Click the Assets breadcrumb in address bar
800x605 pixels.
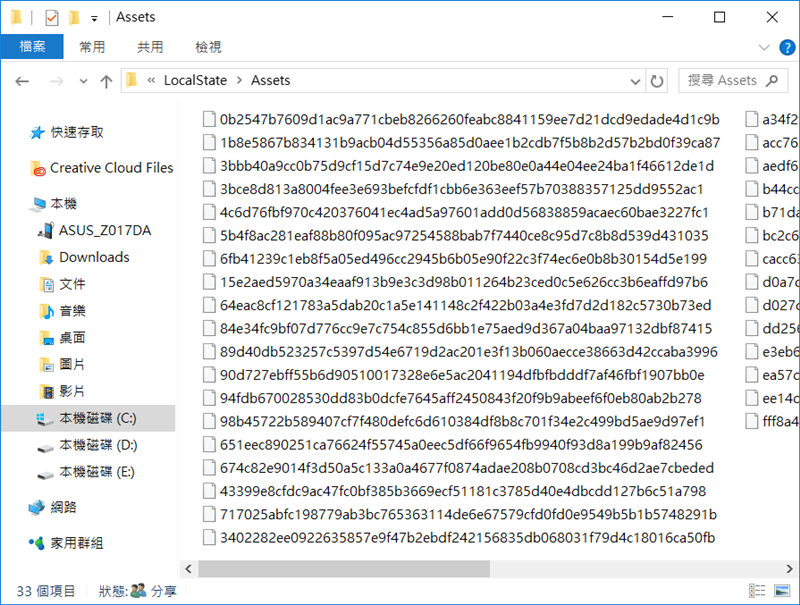[270, 81]
